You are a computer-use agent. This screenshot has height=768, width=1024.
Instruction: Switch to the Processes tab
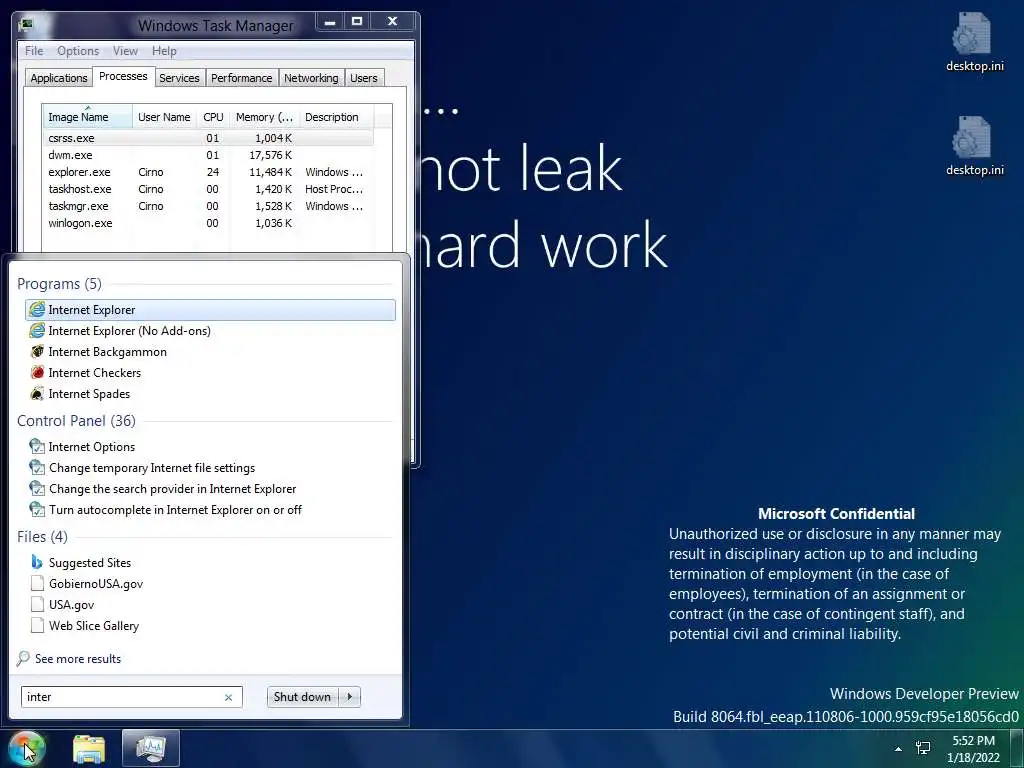(x=123, y=76)
